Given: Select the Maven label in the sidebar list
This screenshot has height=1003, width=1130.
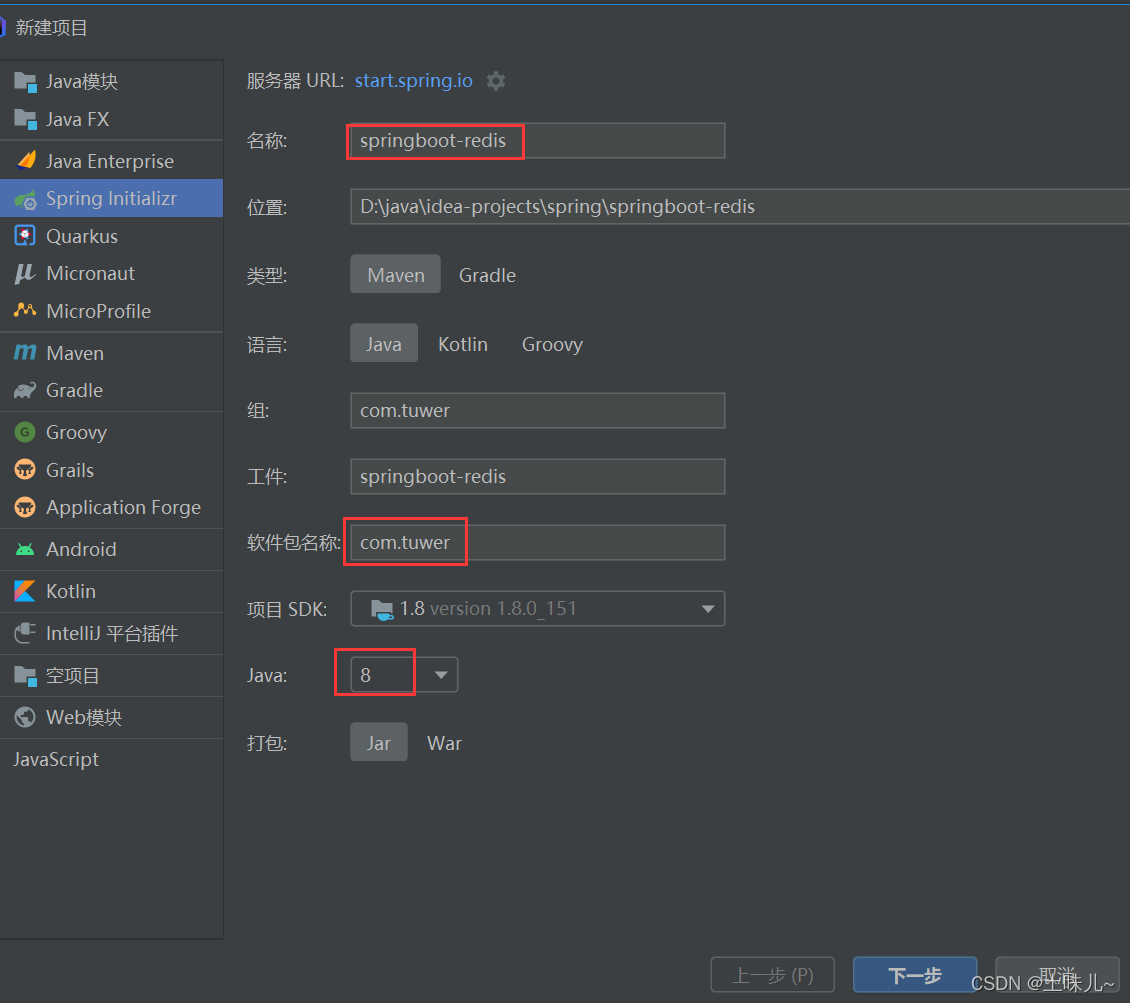Looking at the screenshot, I should tap(74, 353).
